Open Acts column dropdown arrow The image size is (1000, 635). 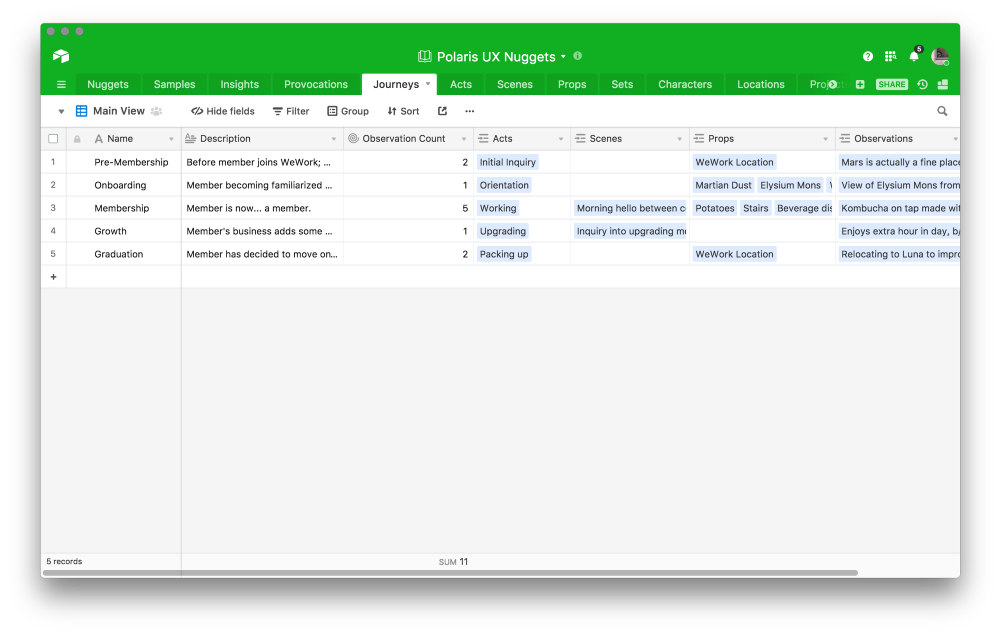click(x=561, y=139)
